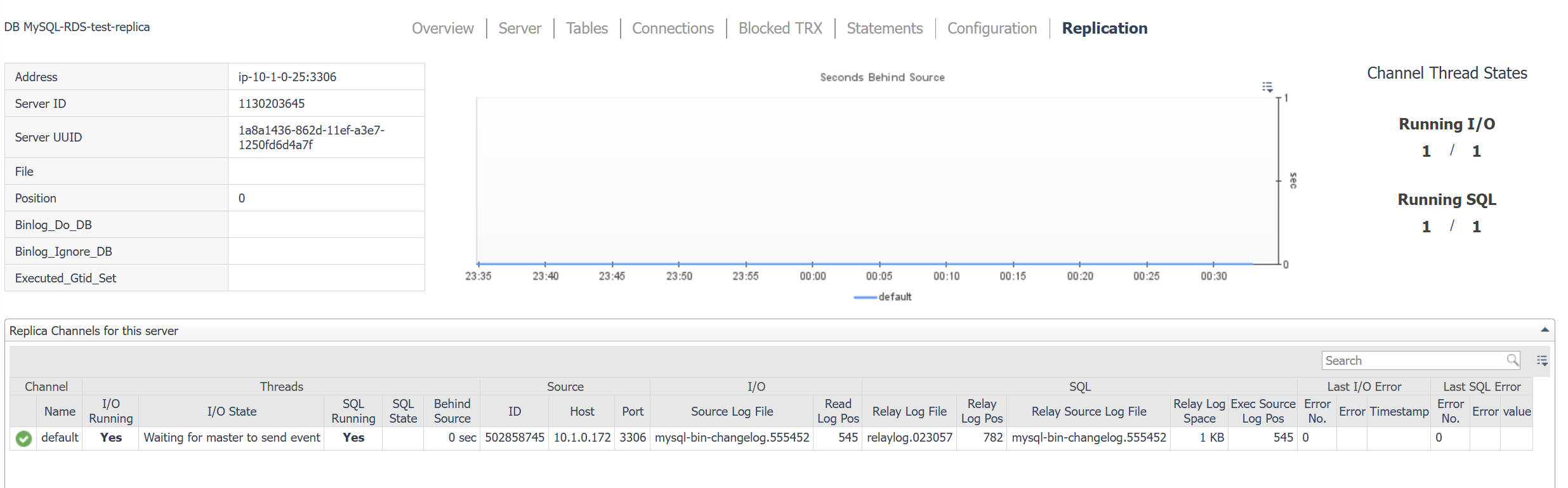Image resolution: width=1568 pixels, height=488 pixels.
Task: Click the source host 10.1.0.172 cell
Action: tap(581, 438)
